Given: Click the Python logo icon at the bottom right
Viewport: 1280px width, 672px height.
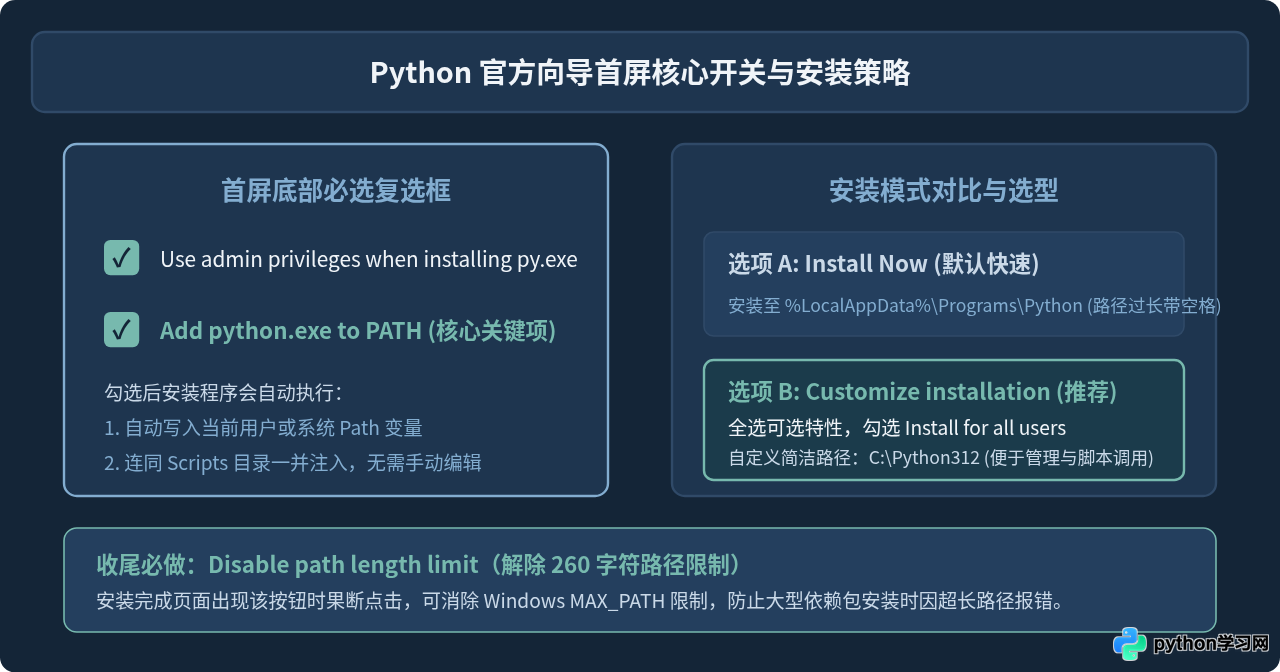Looking at the screenshot, I should (x=1130, y=643).
